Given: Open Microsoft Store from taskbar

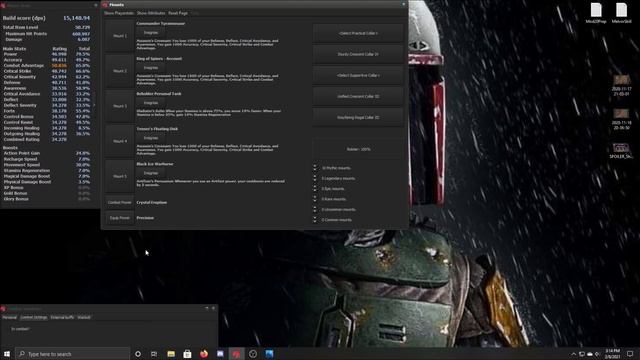Looking at the screenshot, I should (x=187, y=354).
